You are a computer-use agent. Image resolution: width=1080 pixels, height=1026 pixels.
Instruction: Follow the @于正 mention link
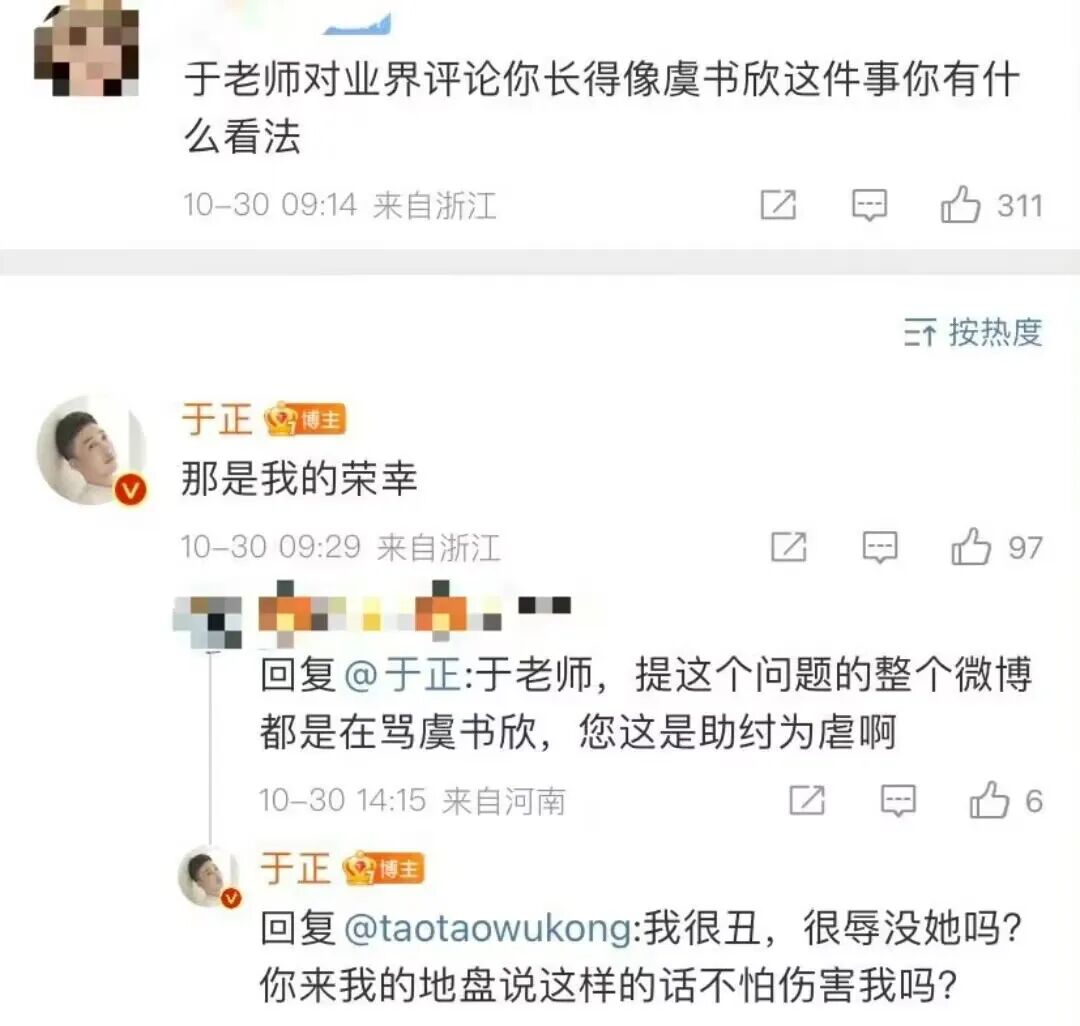coord(402,674)
